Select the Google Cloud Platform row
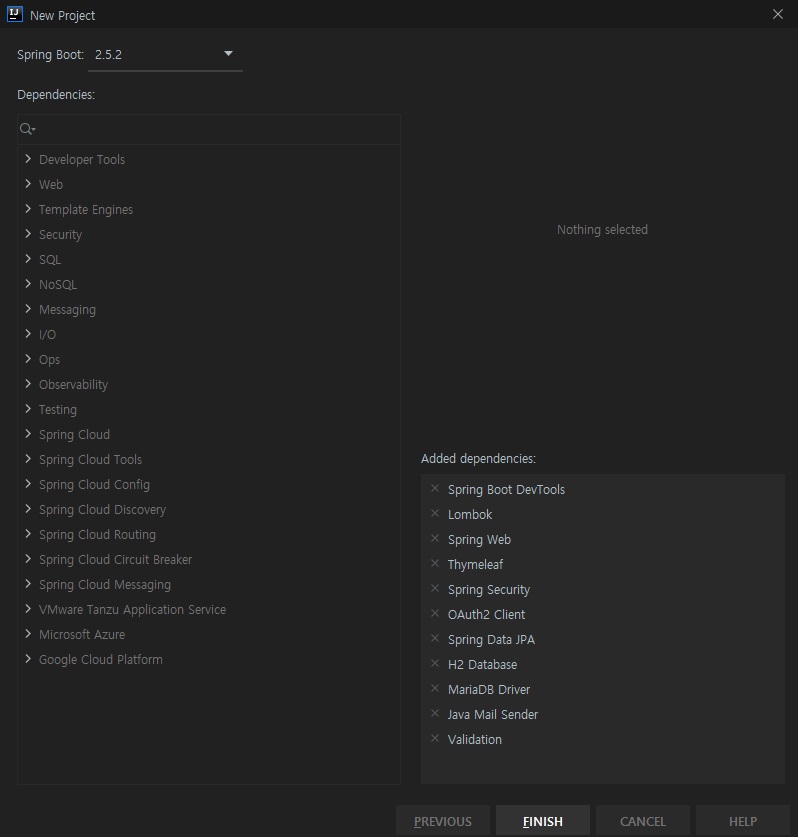This screenshot has height=837, width=798. point(209,660)
